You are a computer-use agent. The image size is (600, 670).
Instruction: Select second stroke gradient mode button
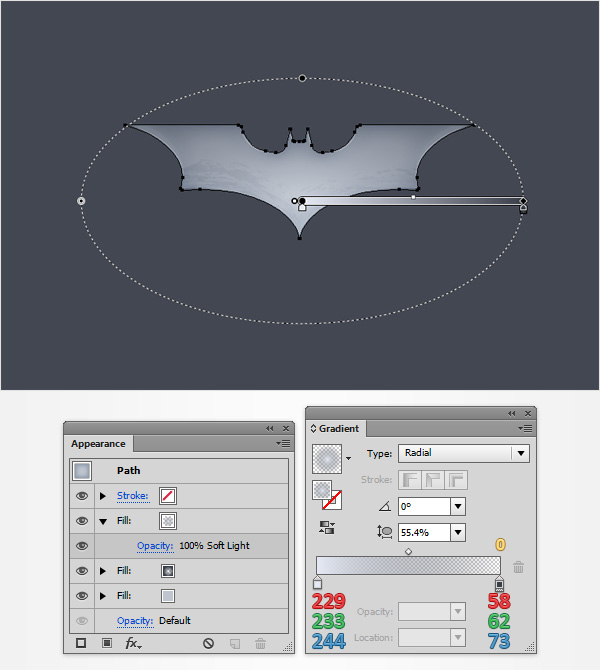pos(433,480)
